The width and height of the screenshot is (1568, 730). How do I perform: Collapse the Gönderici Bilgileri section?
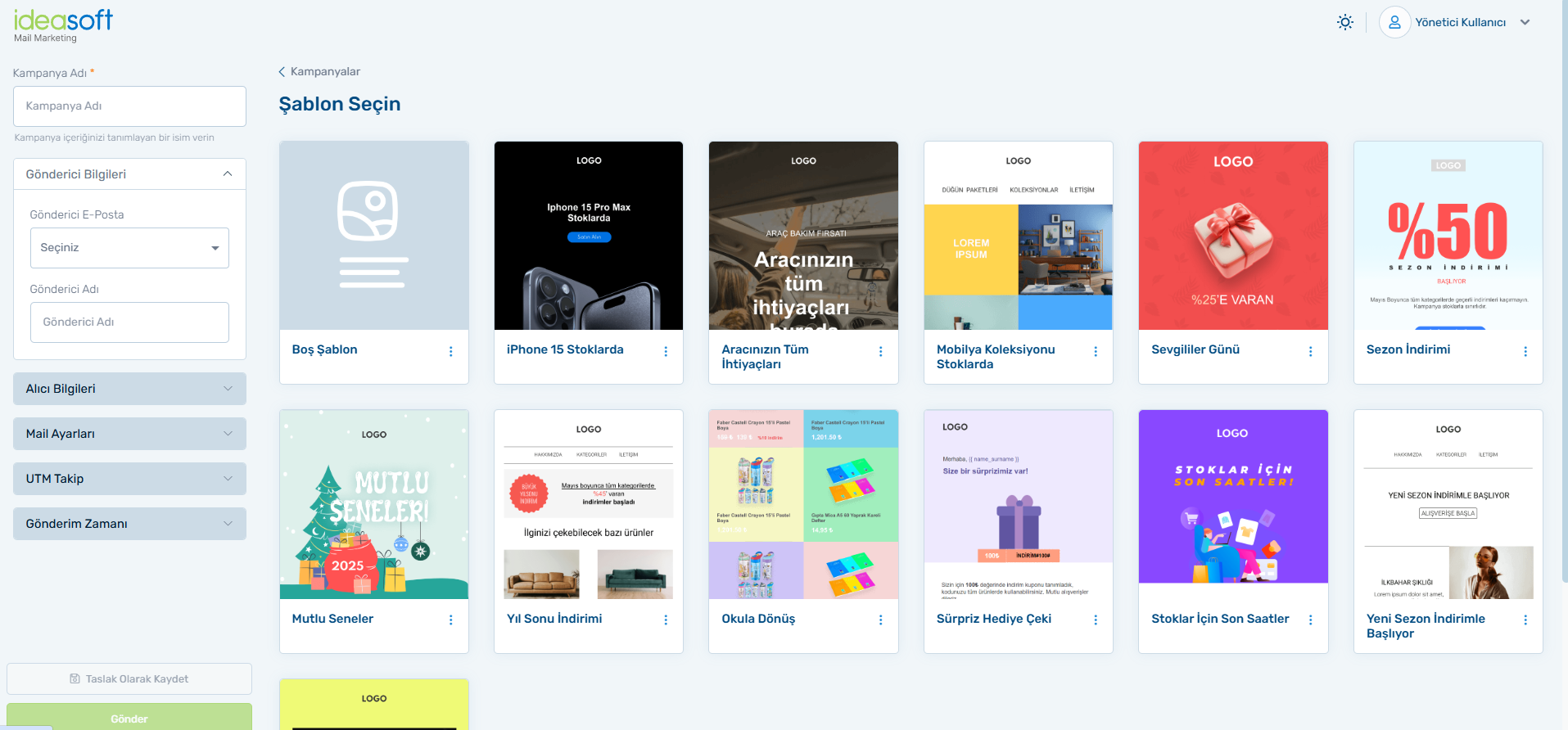[129, 174]
